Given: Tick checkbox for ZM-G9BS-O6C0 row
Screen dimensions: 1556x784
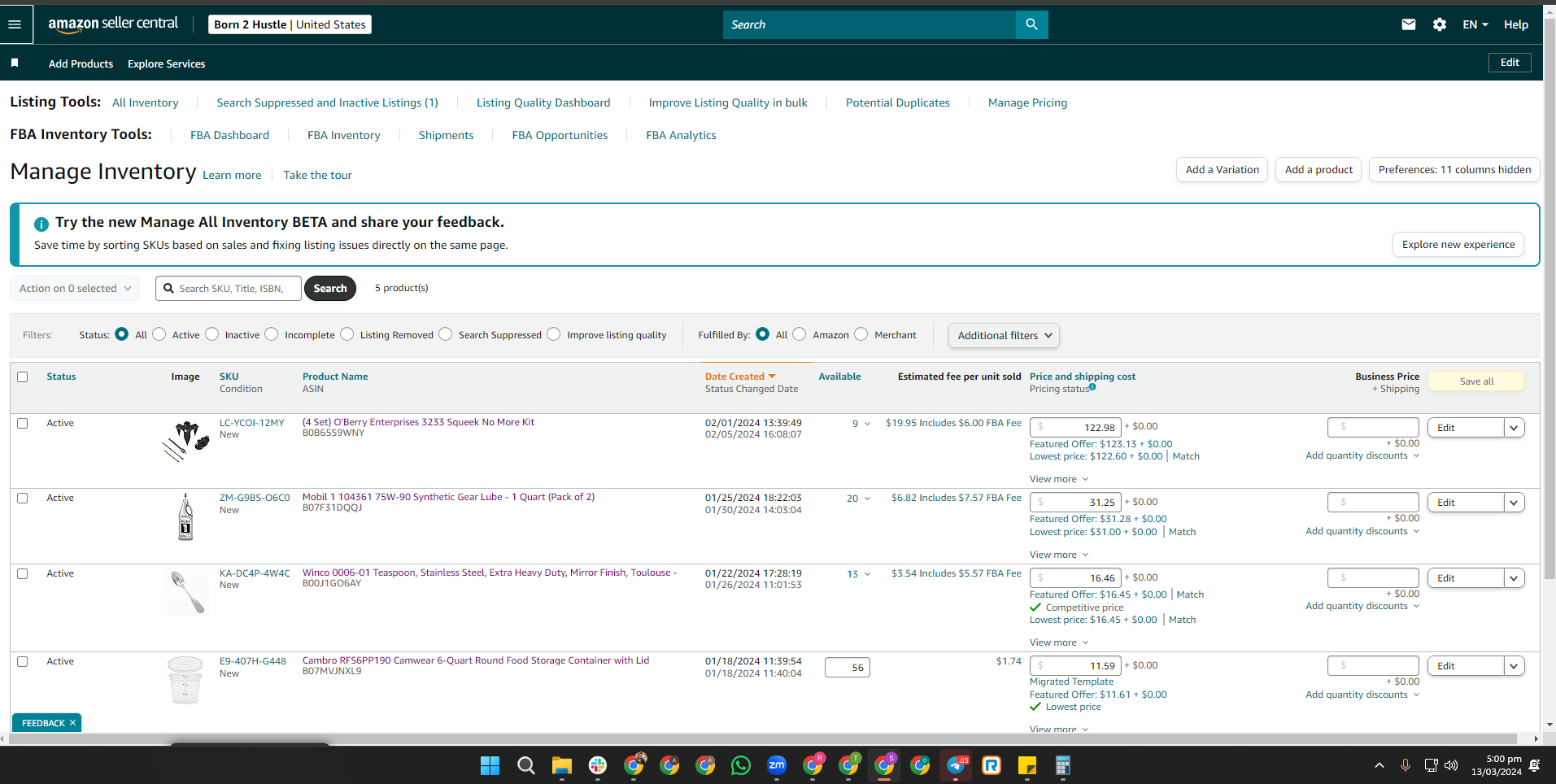Looking at the screenshot, I should pyautogui.click(x=23, y=498).
